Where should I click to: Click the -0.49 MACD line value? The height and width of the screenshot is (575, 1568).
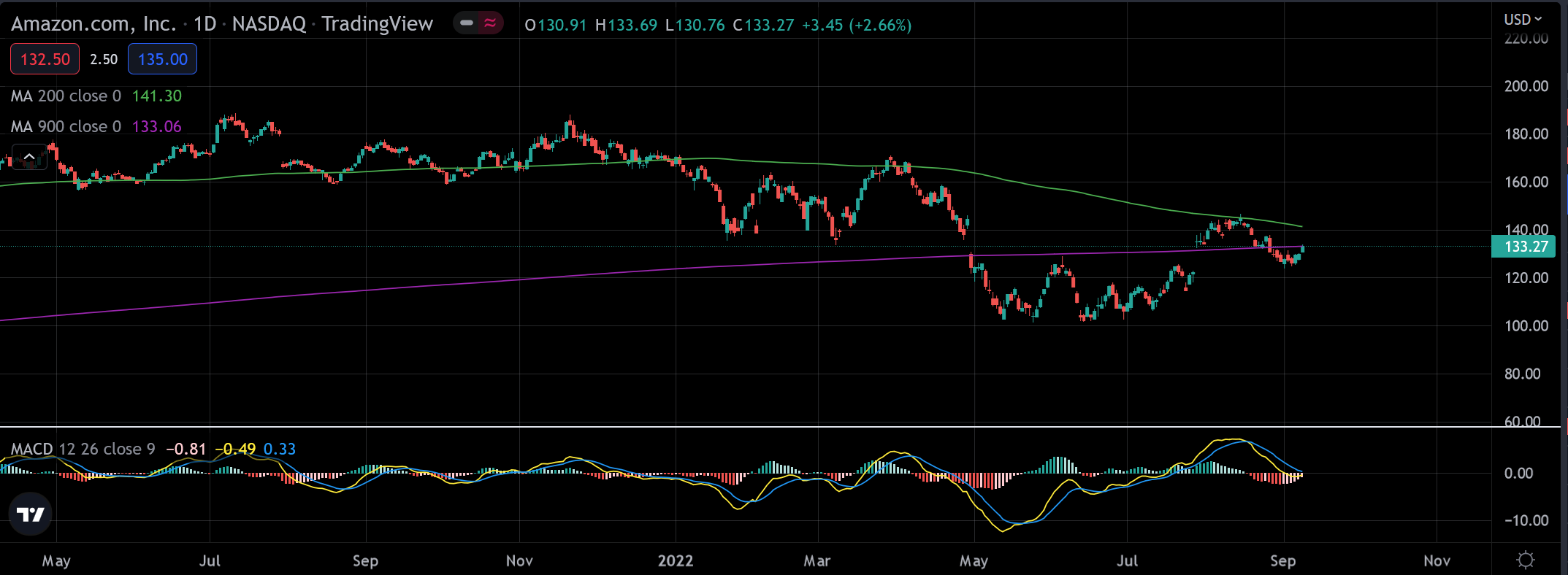point(235,449)
